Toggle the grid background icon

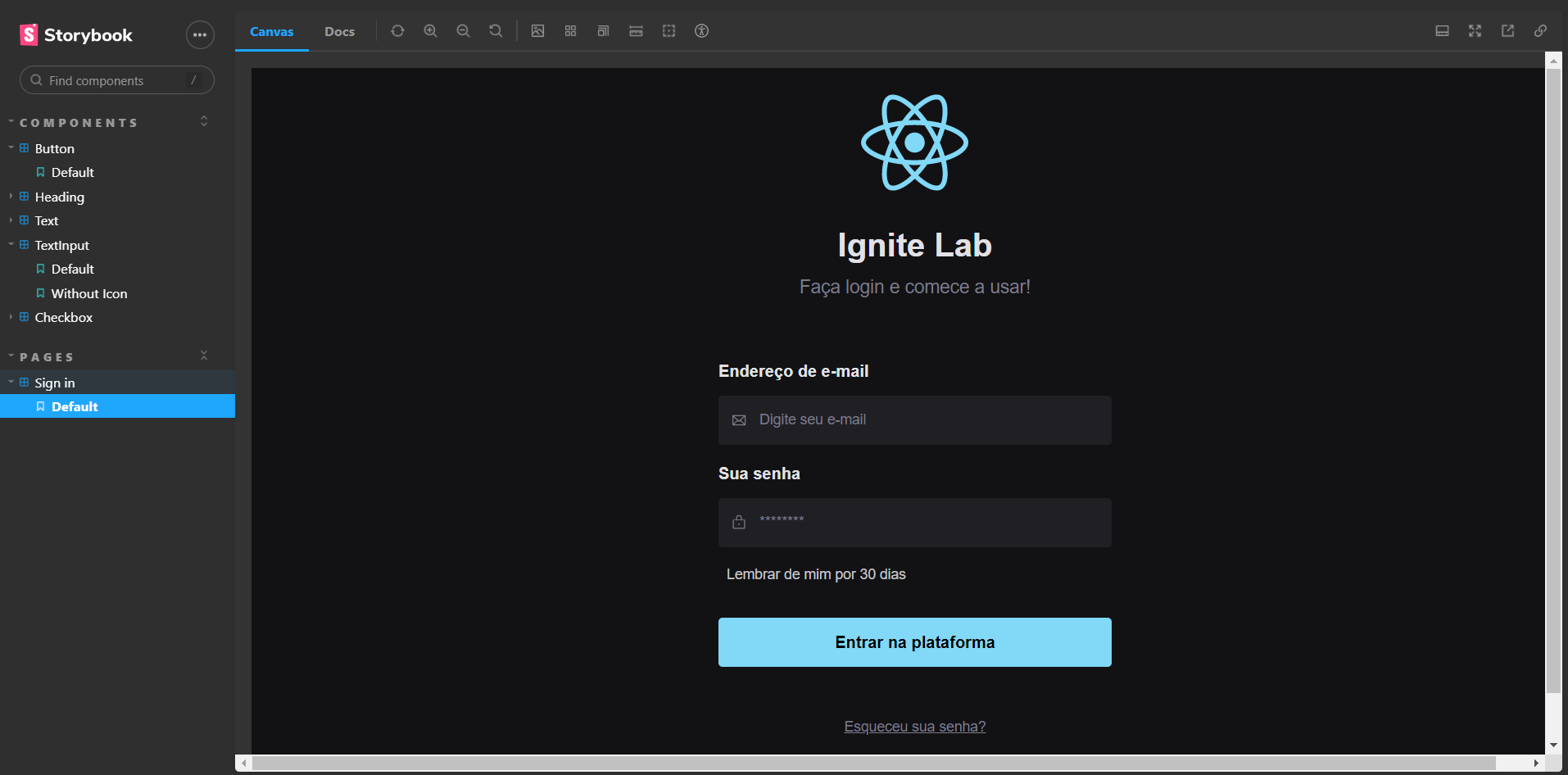coord(571,31)
